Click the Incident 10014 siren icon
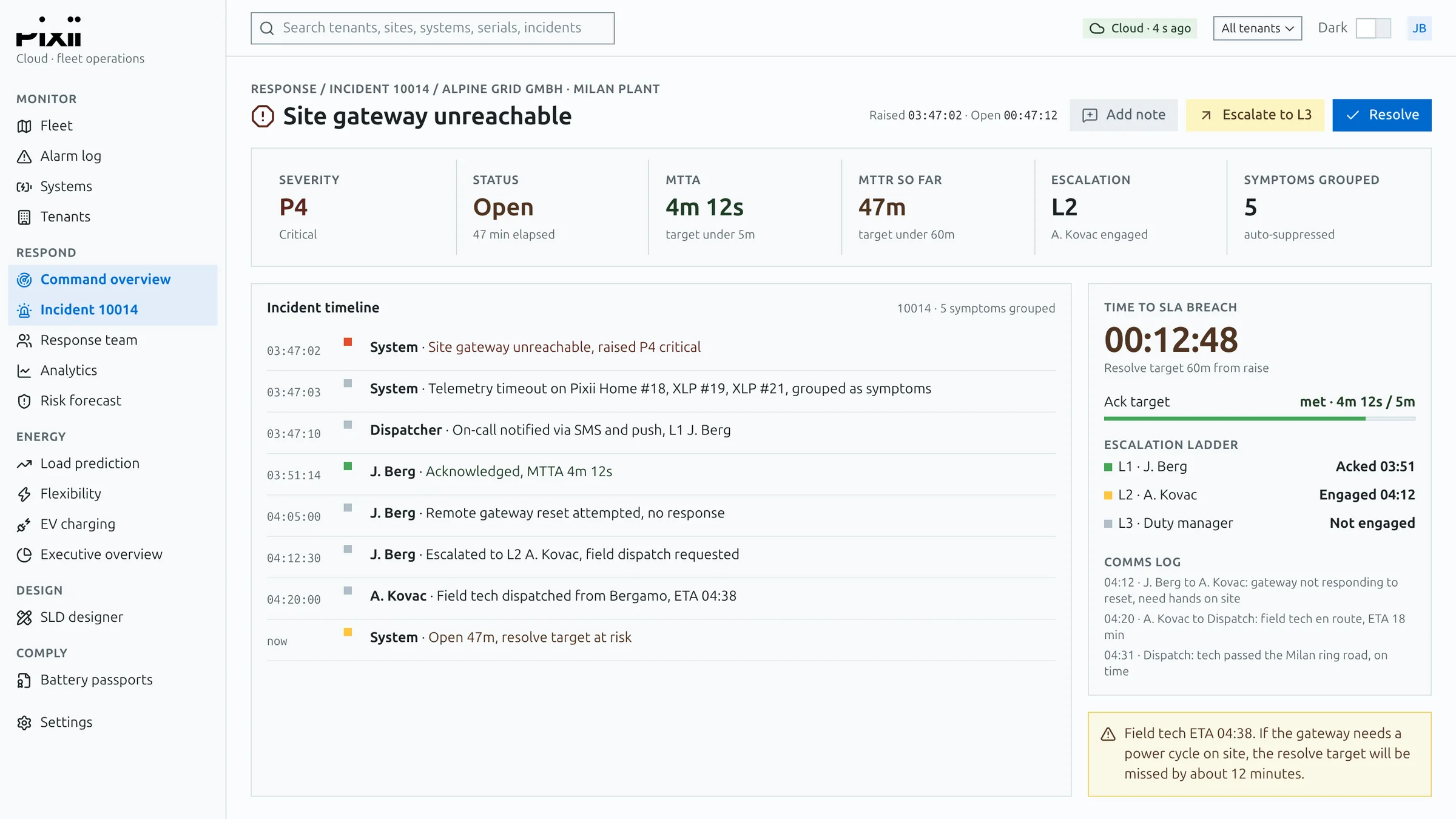 click(24, 310)
